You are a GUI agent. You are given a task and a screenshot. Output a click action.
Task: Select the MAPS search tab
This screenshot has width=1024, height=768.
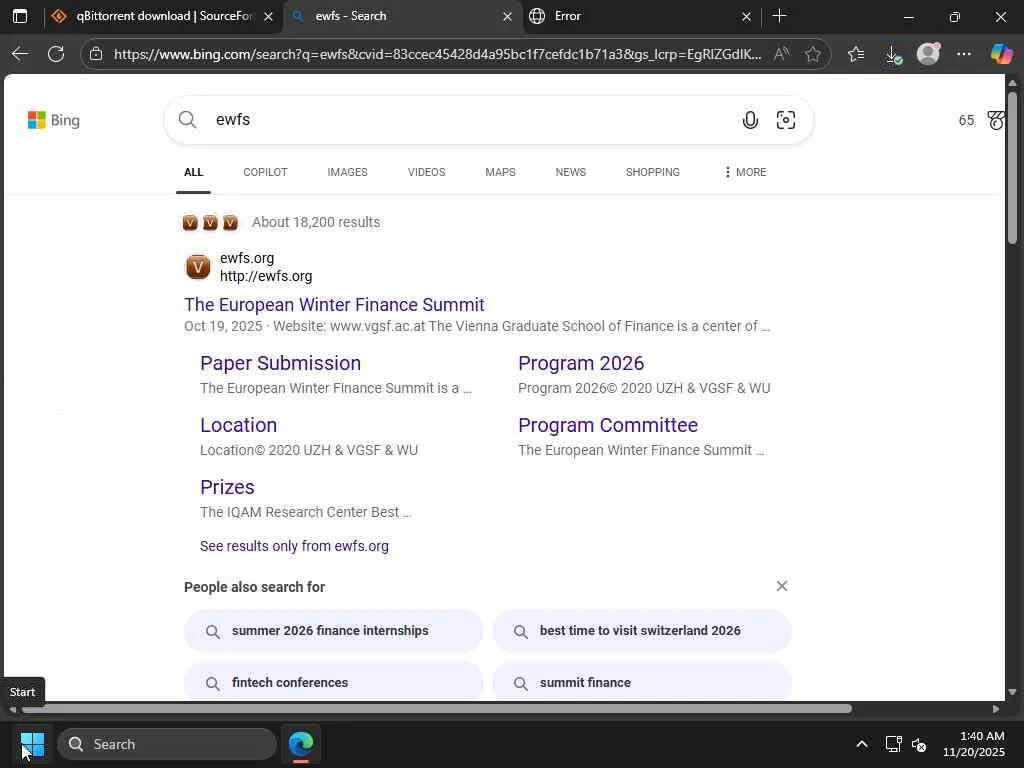click(x=500, y=172)
